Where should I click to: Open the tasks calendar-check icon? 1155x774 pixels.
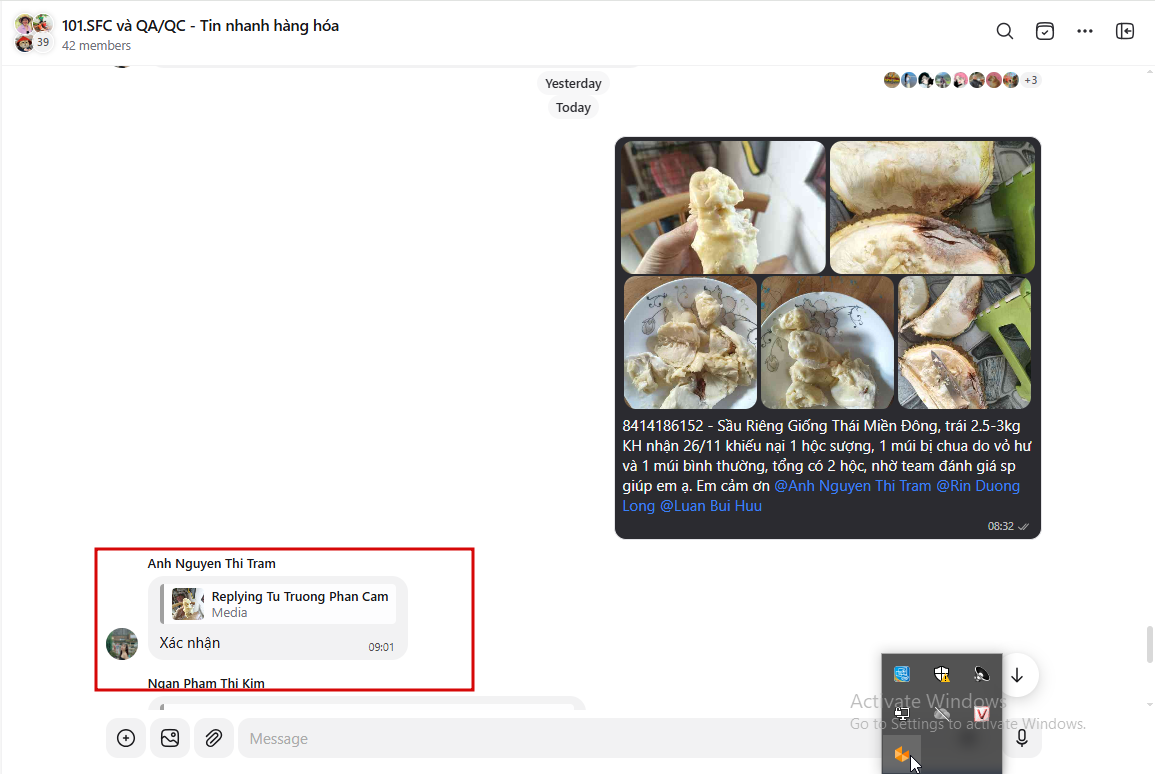tap(1045, 31)
